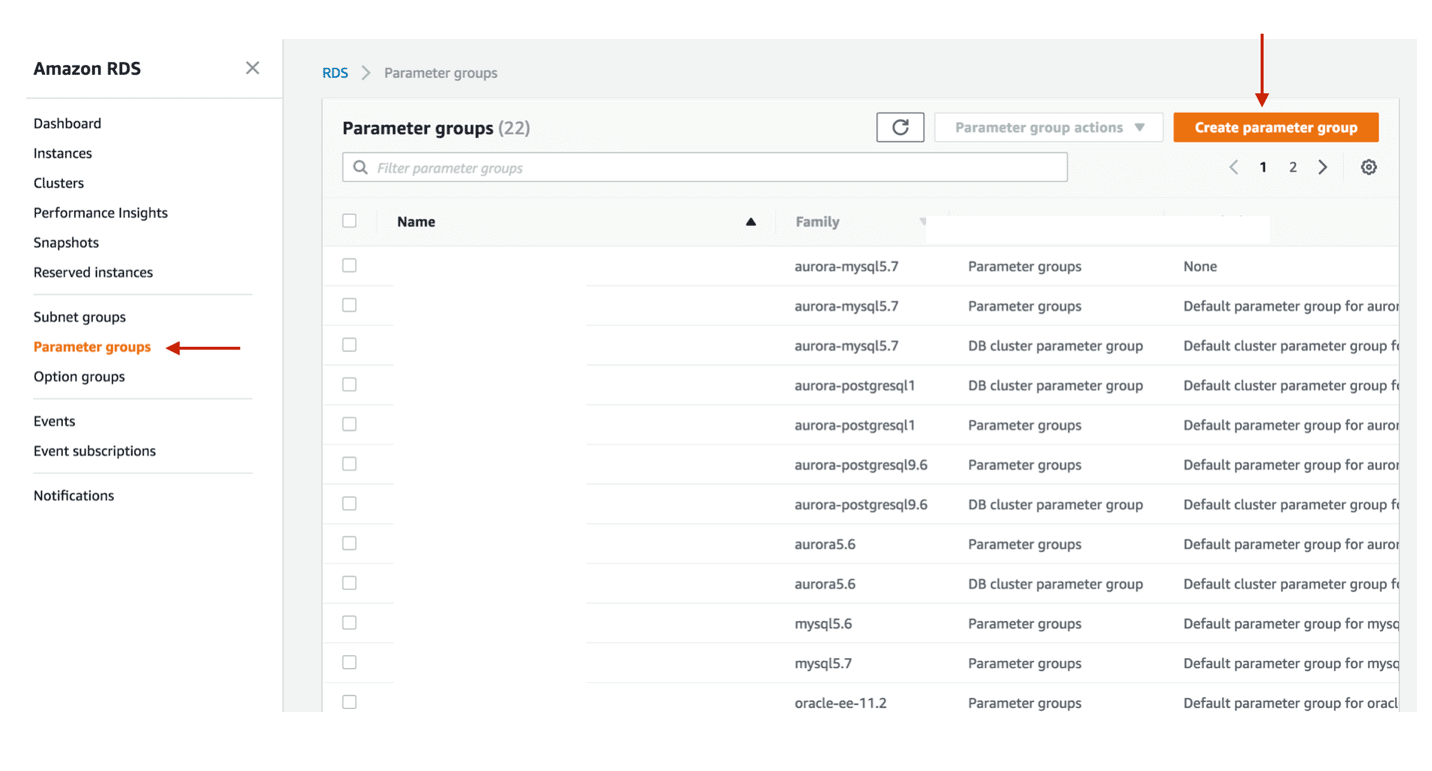Viewport: 1432px width, 771px height.
Task: Open Events in the sidebar
Action: point(54,421)
